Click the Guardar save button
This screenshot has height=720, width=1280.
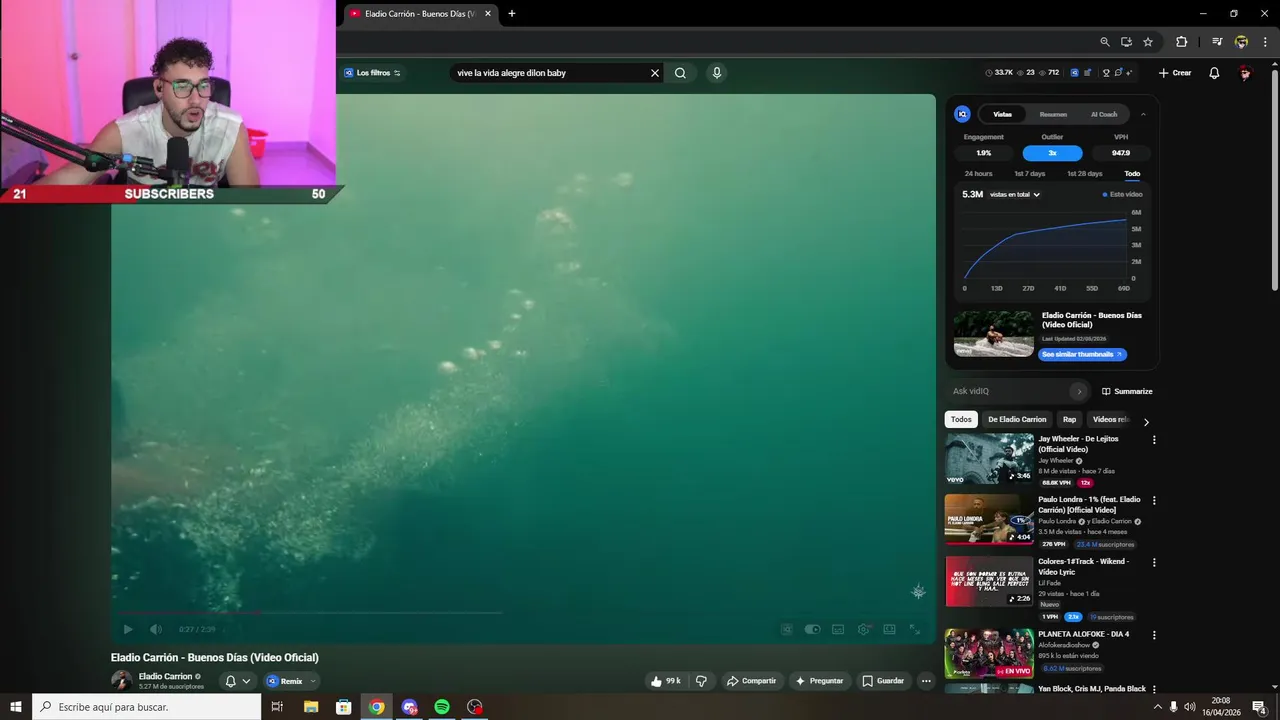[883, 681]
